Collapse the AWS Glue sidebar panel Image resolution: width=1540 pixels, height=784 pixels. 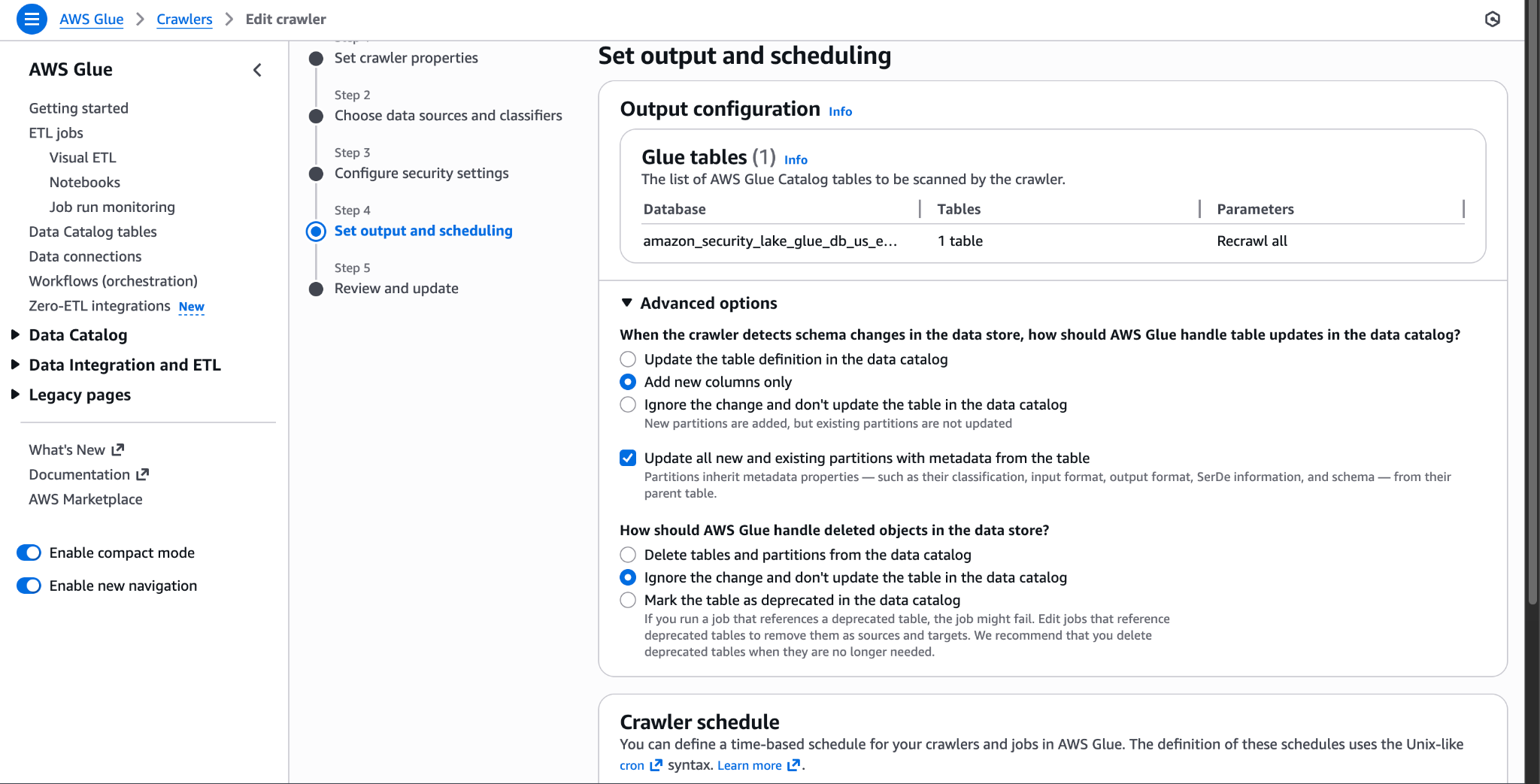click(257, 70)
